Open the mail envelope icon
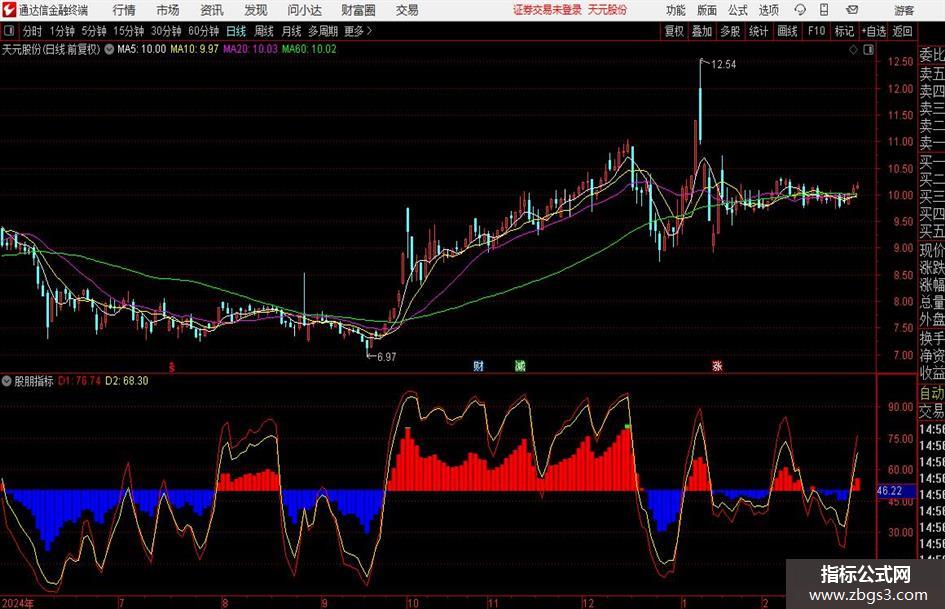This screenshot has height=609, width=945. [852, 10]
